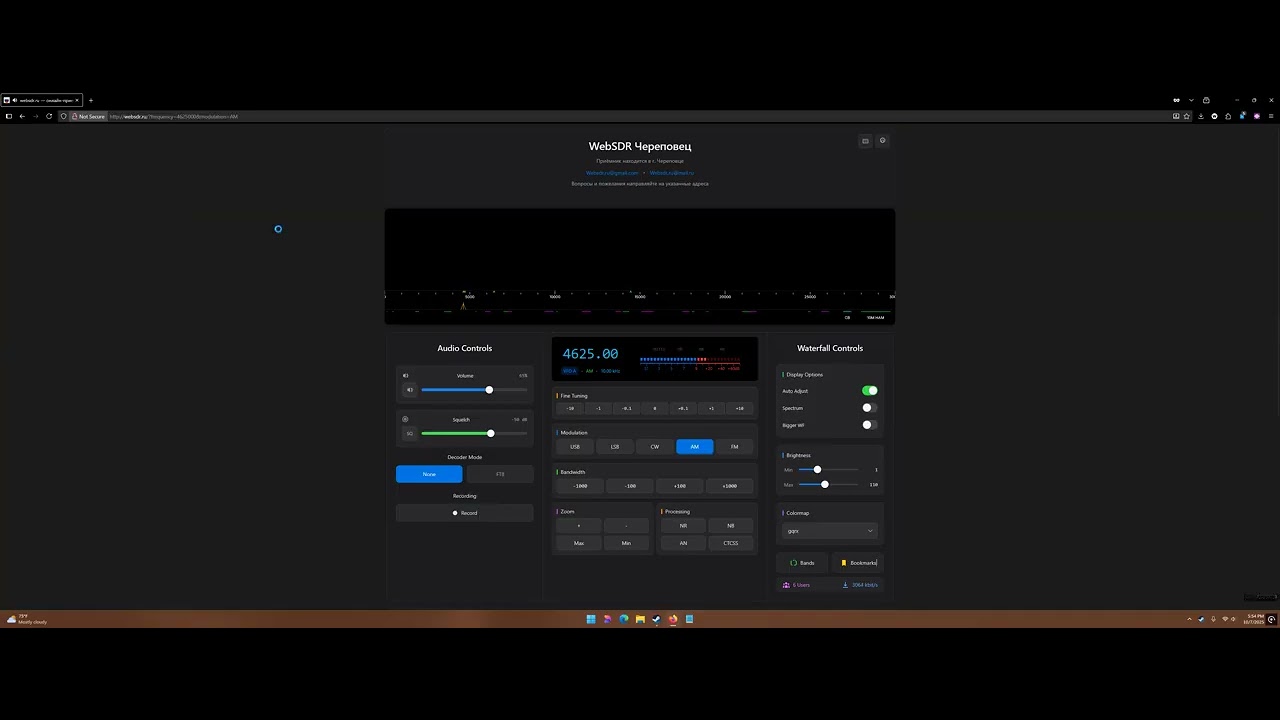The image size is (1280, 720).
Task: Zoom in with the + button
Action: tap(579, 525)
